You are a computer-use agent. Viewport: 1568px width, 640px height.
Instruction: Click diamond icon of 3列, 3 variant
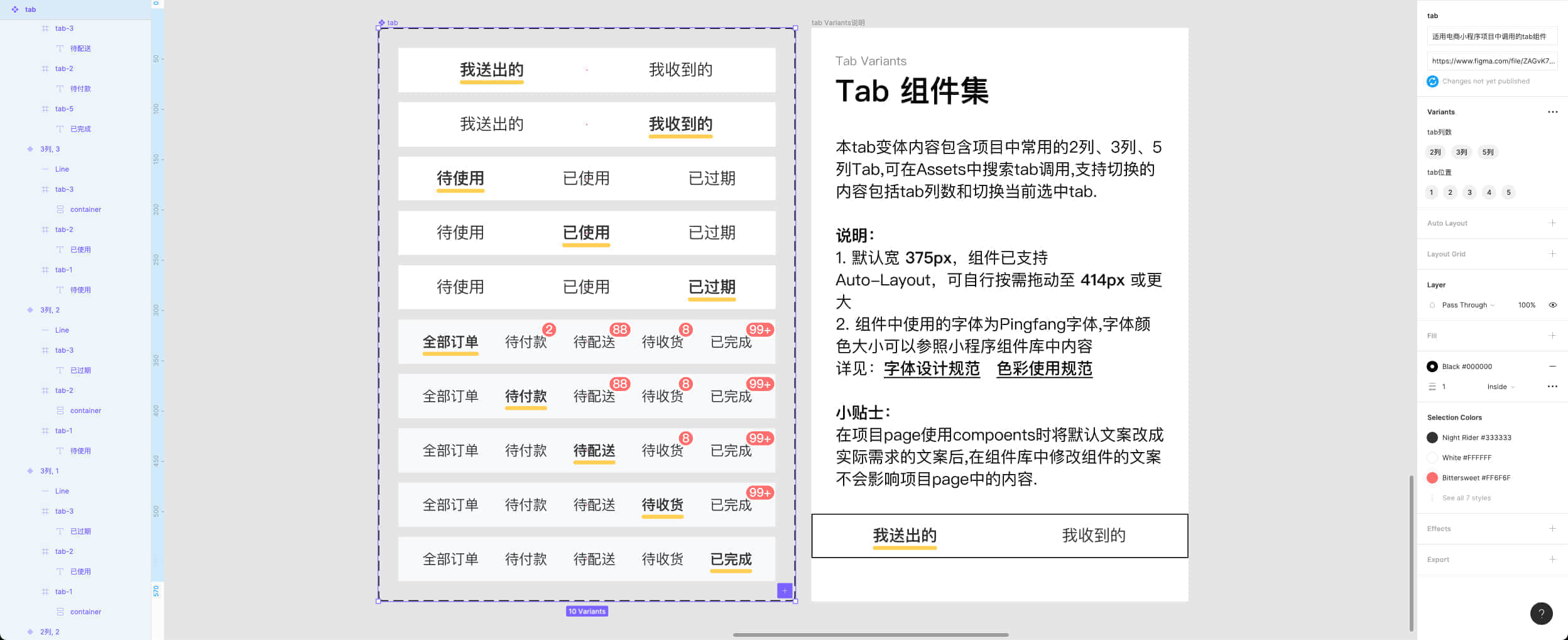coord(30,149)
